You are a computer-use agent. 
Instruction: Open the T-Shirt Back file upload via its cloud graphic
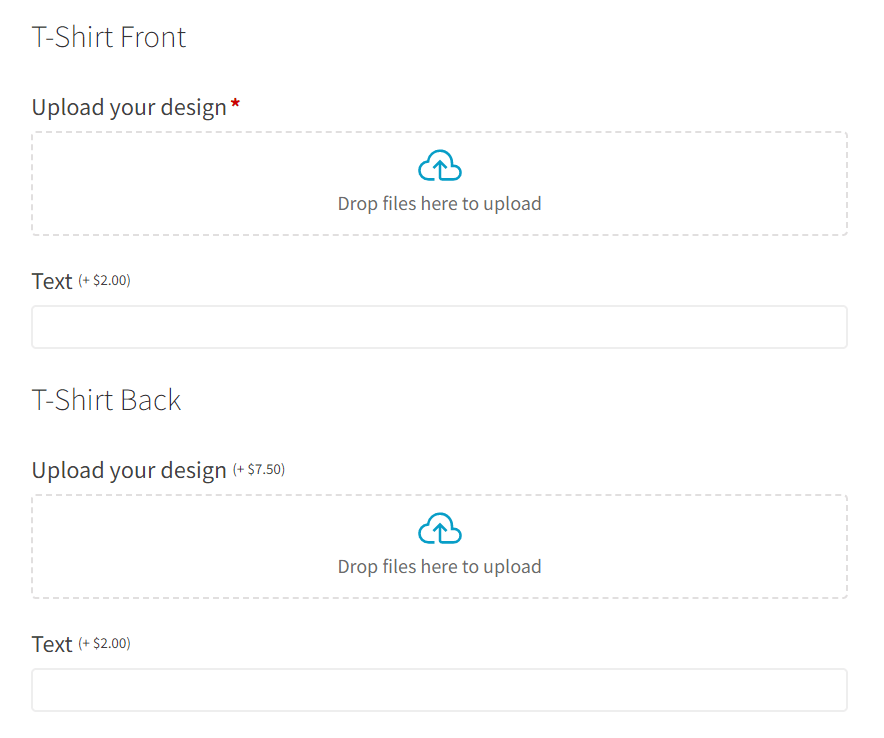tap(440, 528)
